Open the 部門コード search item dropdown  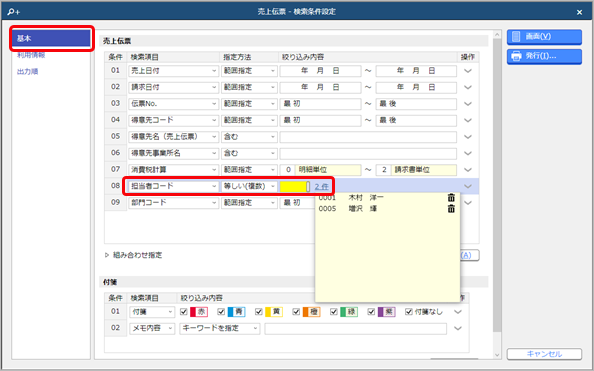click(x=173, y=203)
